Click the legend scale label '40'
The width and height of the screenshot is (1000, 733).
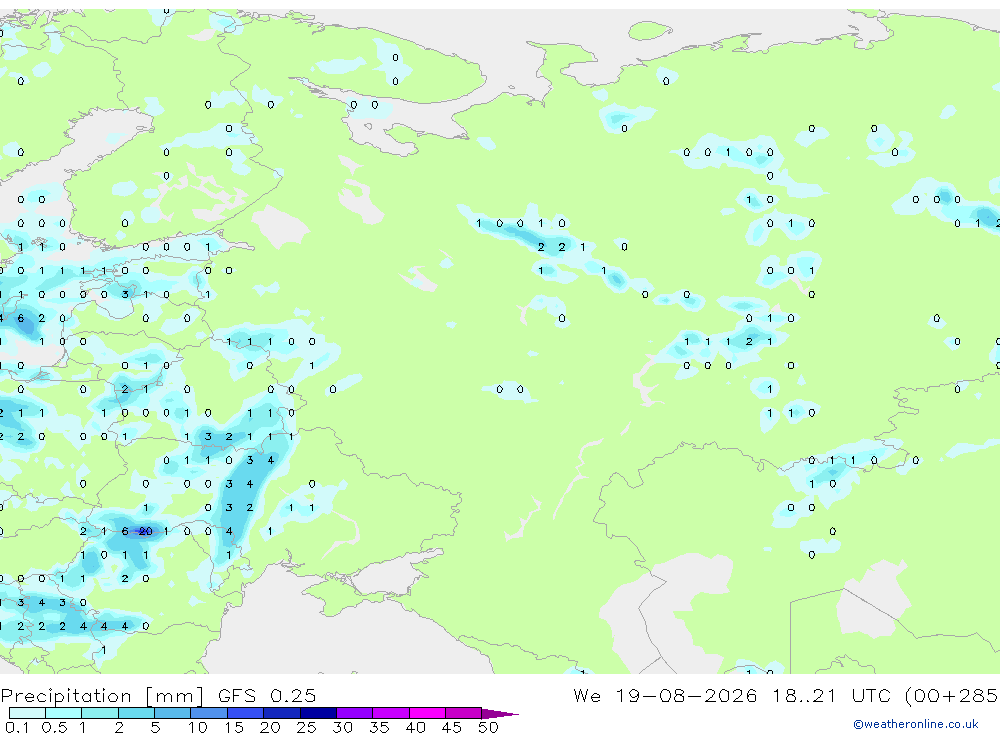[415, 727]
